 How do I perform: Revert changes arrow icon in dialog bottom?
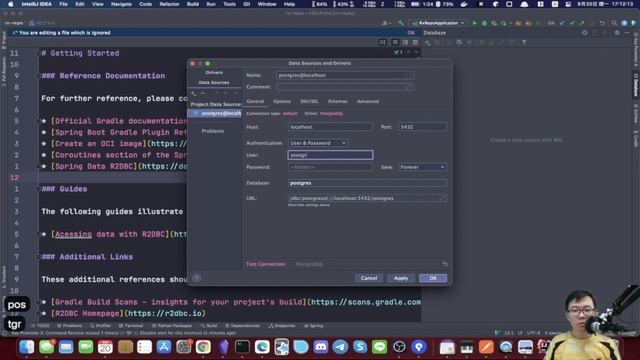click(x=445, y=264)
